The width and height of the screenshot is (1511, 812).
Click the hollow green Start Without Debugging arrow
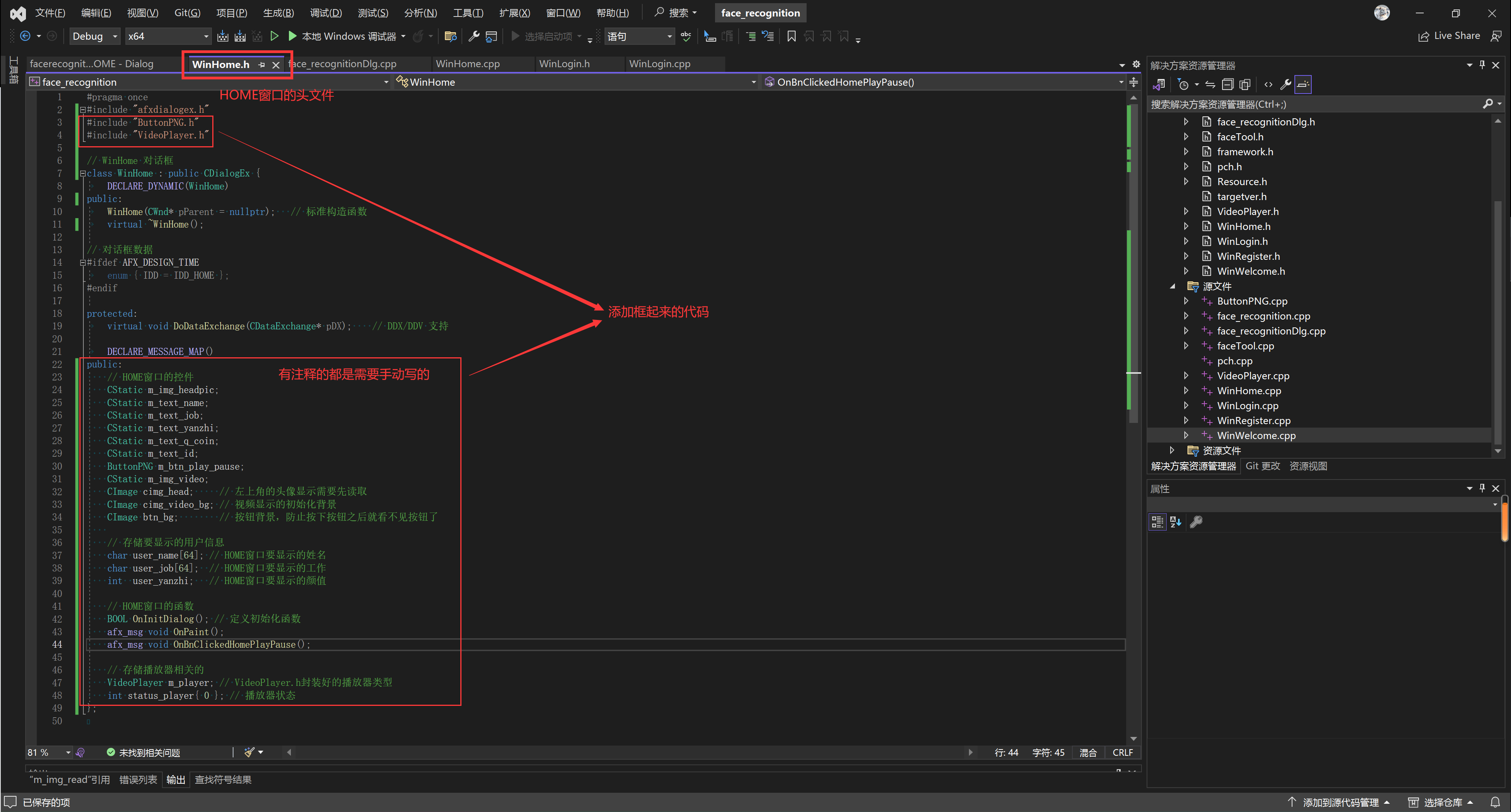(x=274, y=37)
